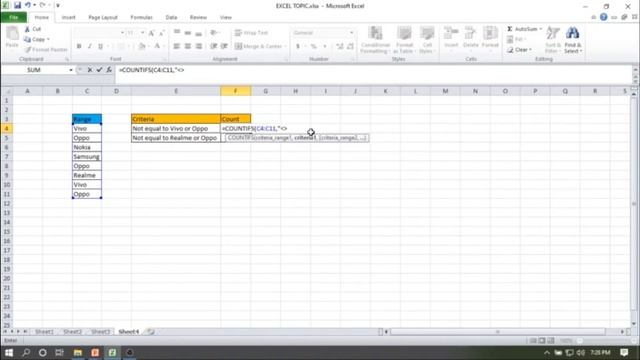Viewport: 640px width, 360px height.
Task: Click the Increase Indent icon
Action: pyautogui.click(x=224, y=46)
